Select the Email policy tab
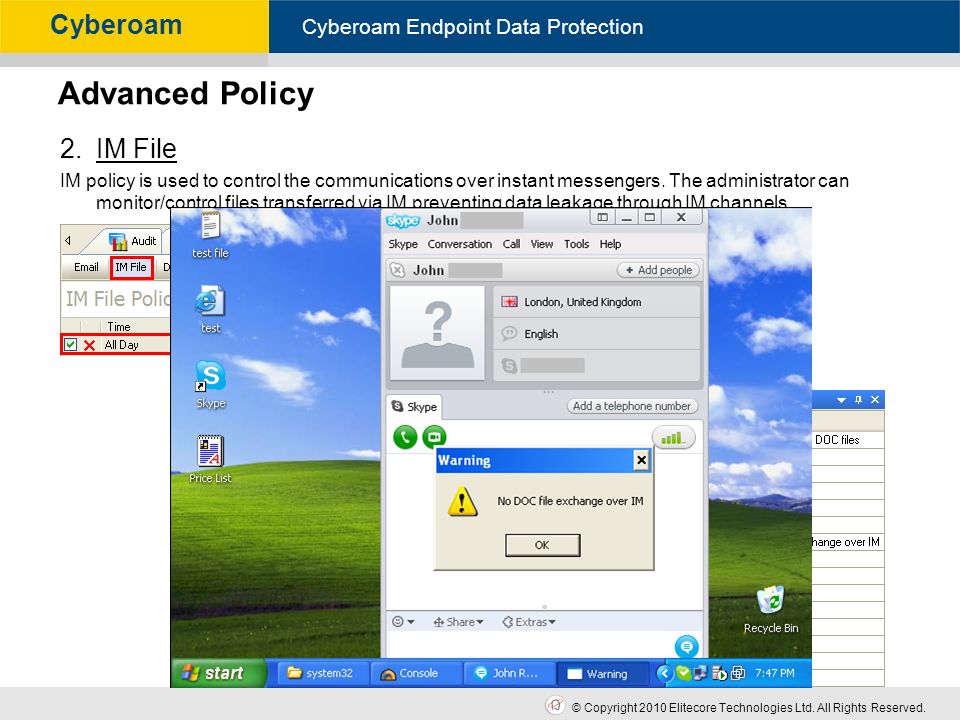 click(x=86, y=267)
